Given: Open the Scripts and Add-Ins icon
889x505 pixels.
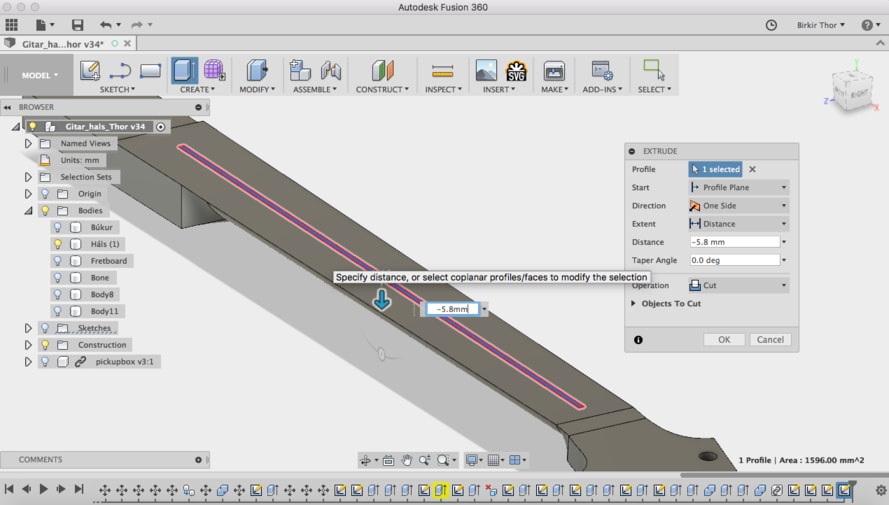Looking at the screenshot, I should pyautogui.click(x=602, y=70).
